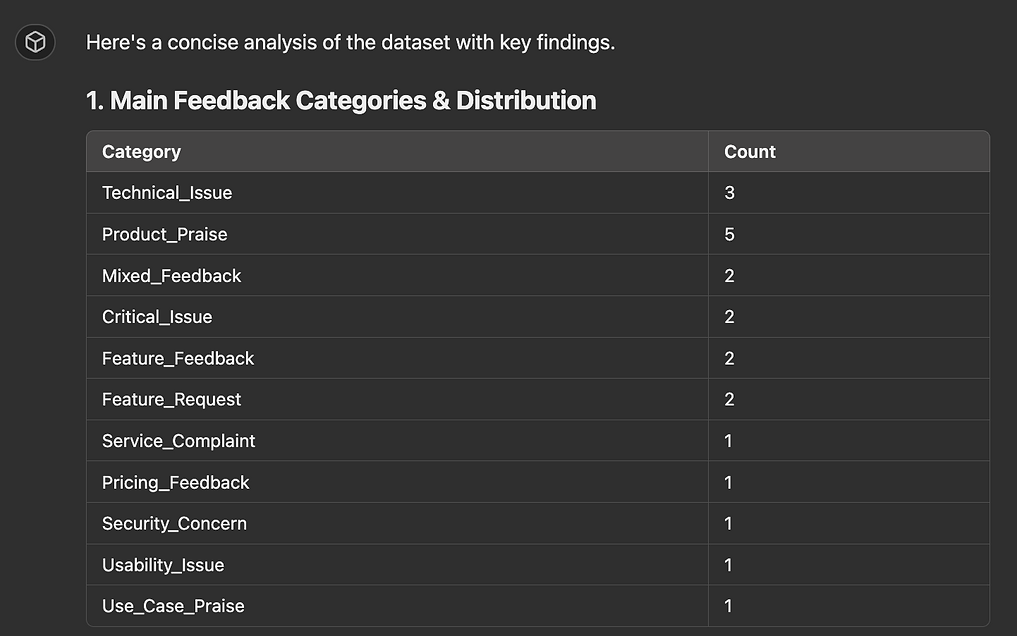Click the Product_Praise row label

(165, 234)
